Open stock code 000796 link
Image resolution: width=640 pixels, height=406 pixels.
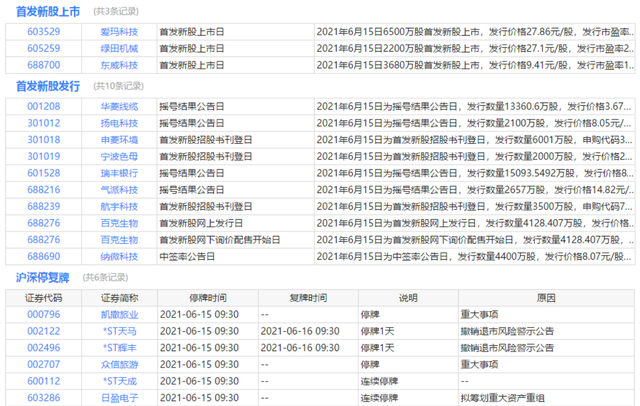(x=44, y=315)
